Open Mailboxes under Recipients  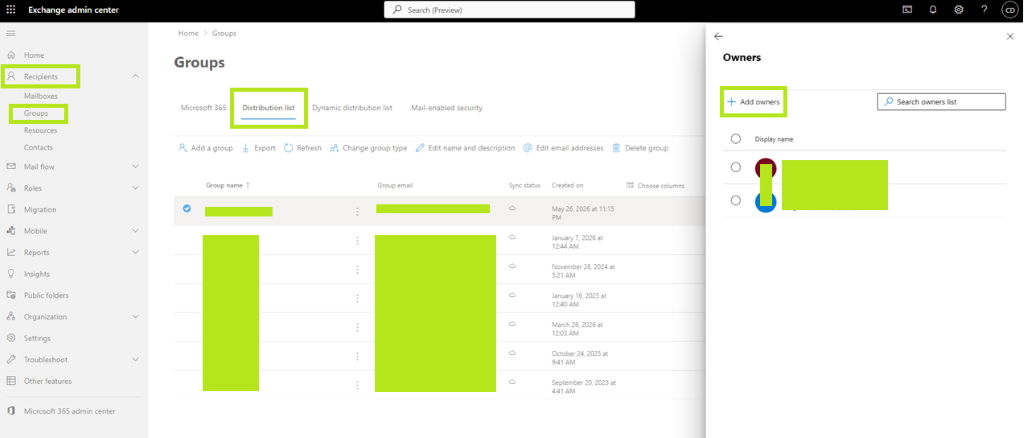[40, 96]
